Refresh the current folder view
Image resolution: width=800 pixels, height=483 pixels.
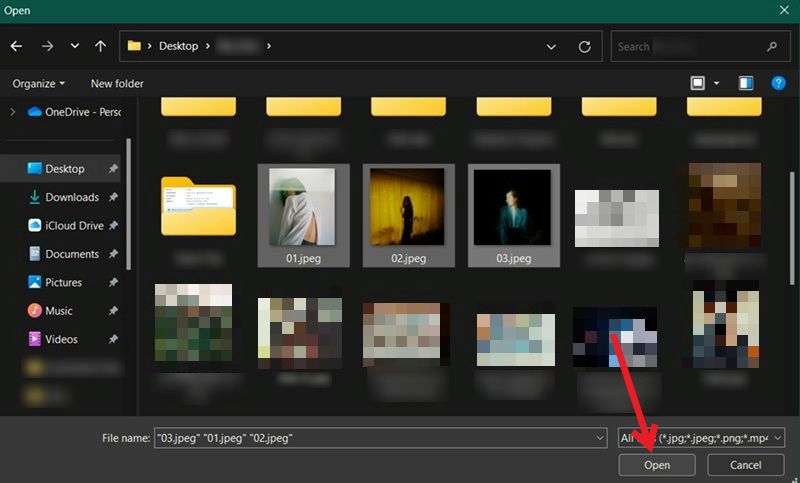point(584,46)
